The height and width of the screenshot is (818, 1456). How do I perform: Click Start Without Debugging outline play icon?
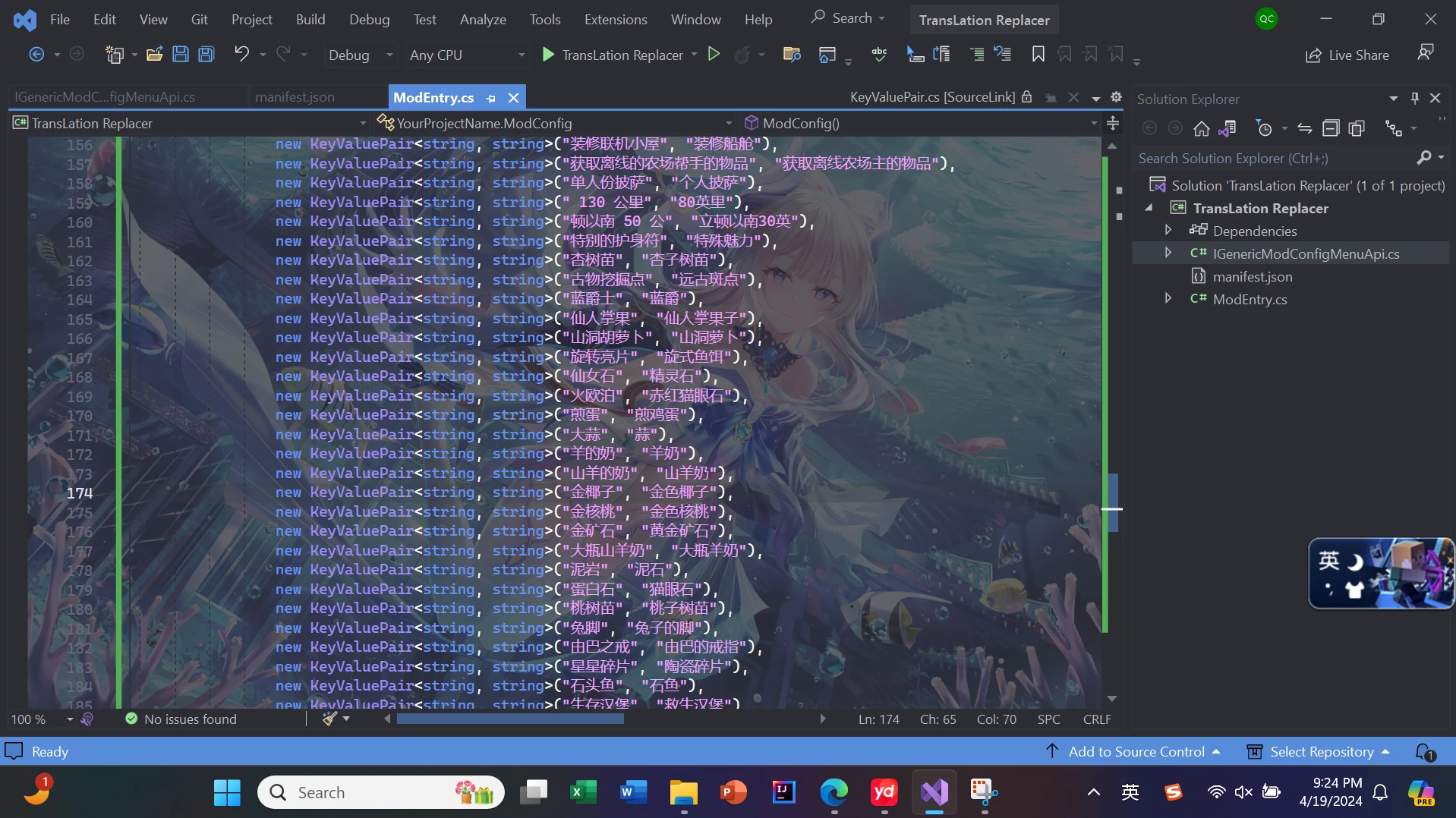click(x=714, y=54)
